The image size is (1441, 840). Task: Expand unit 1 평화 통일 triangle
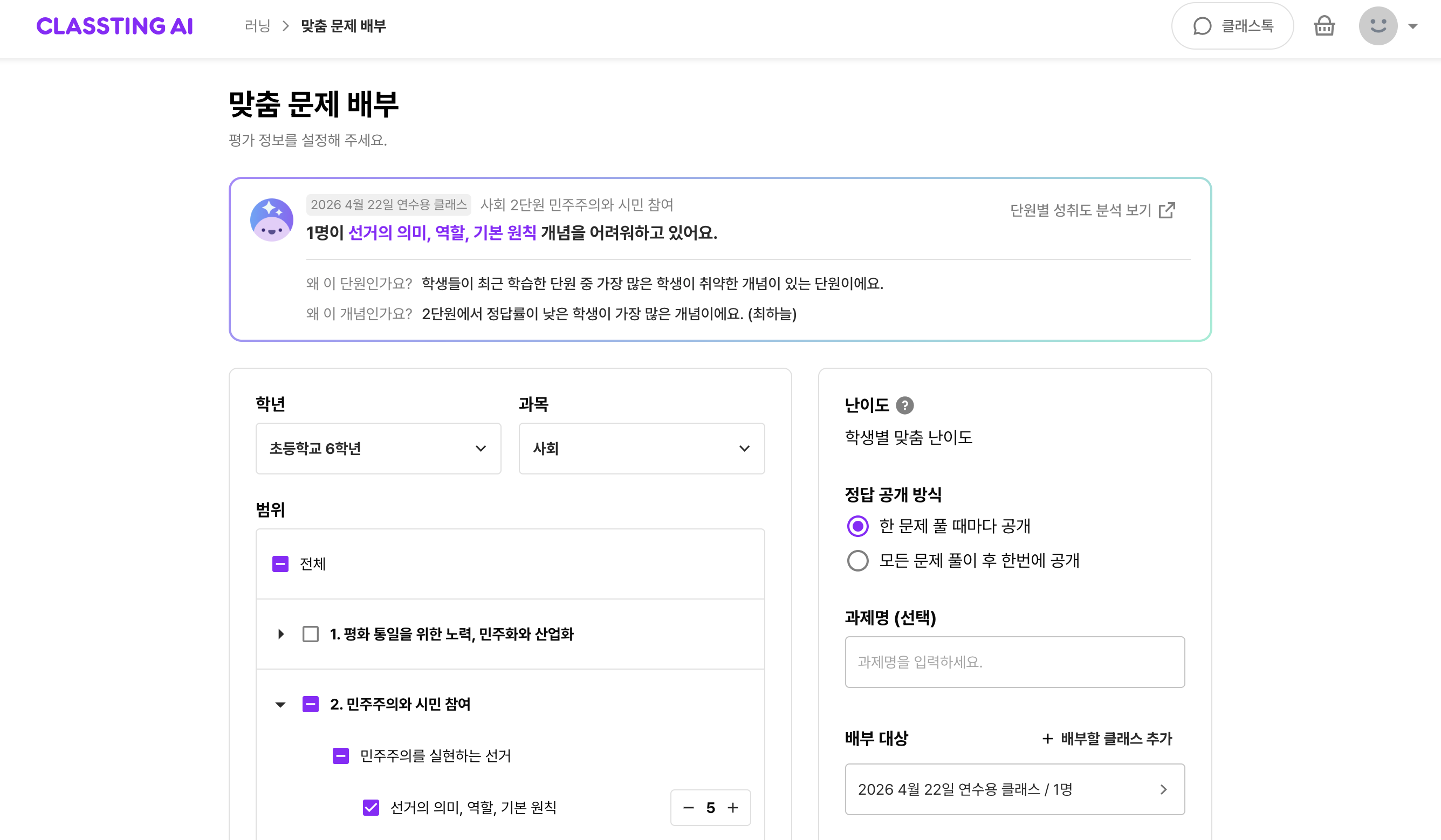tap(280, 634)
